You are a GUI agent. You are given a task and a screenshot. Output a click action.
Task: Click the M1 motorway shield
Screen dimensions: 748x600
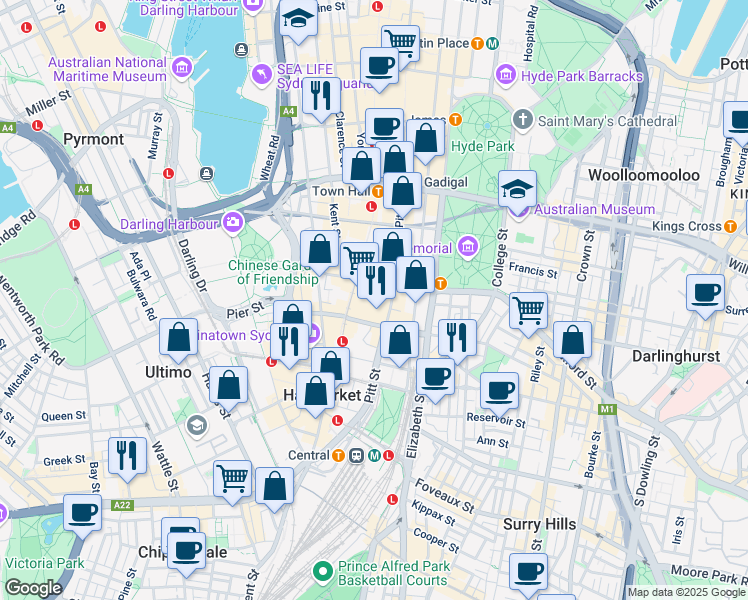pyautogui.click(x=607, y=409)
